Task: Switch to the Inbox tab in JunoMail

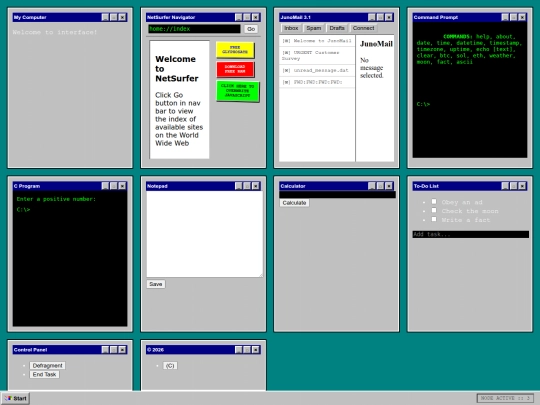Action: tap(291, 28)
